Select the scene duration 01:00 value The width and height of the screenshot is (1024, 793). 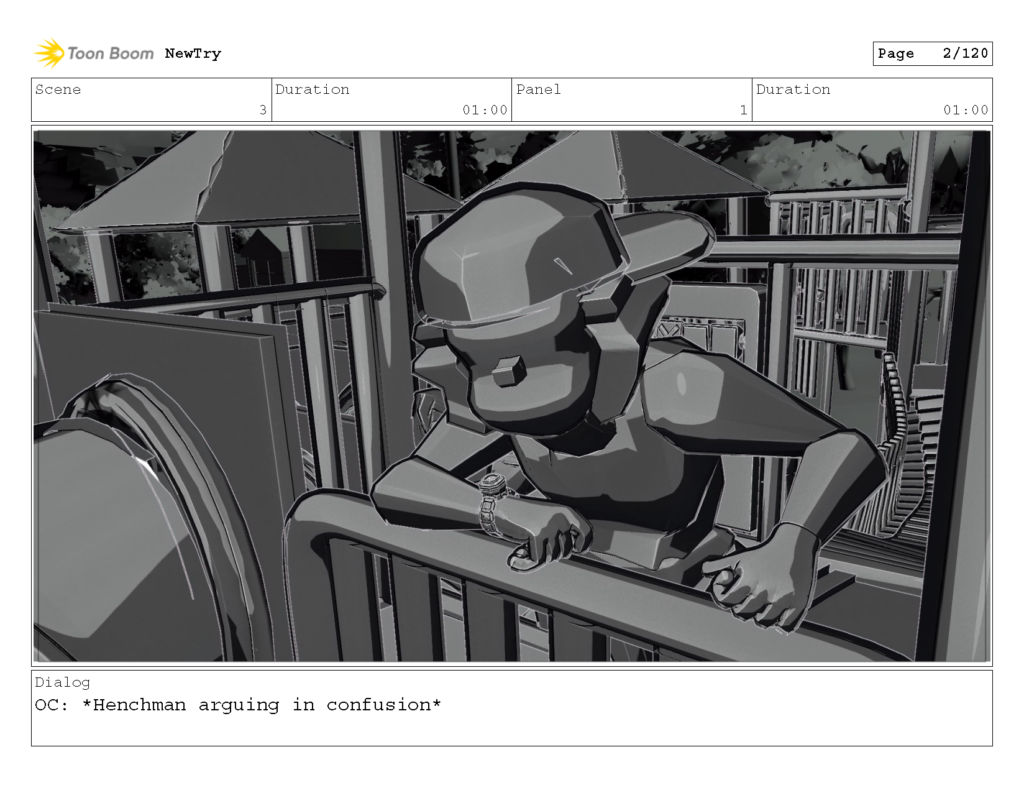483,110
